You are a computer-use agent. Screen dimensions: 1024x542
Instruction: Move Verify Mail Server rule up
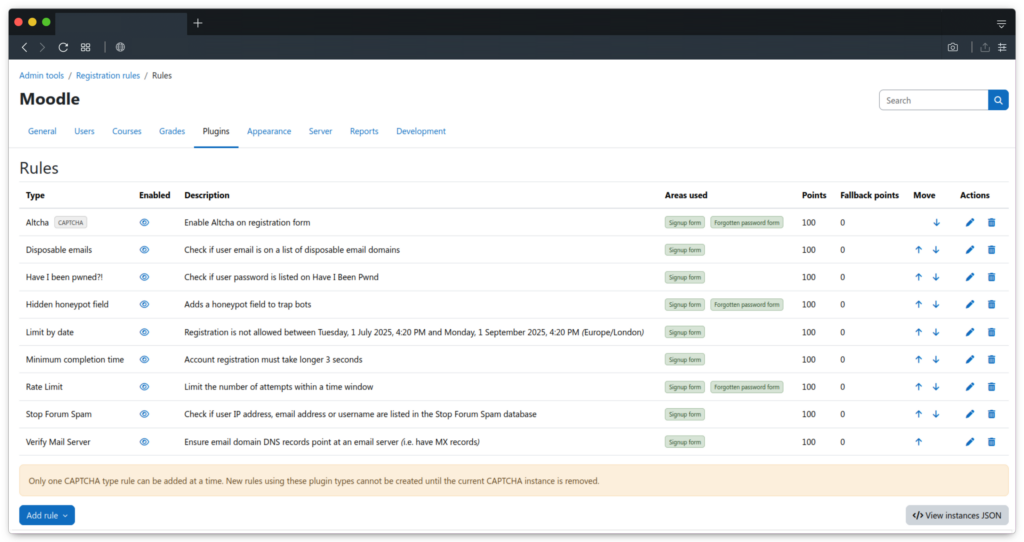point(918,442)
